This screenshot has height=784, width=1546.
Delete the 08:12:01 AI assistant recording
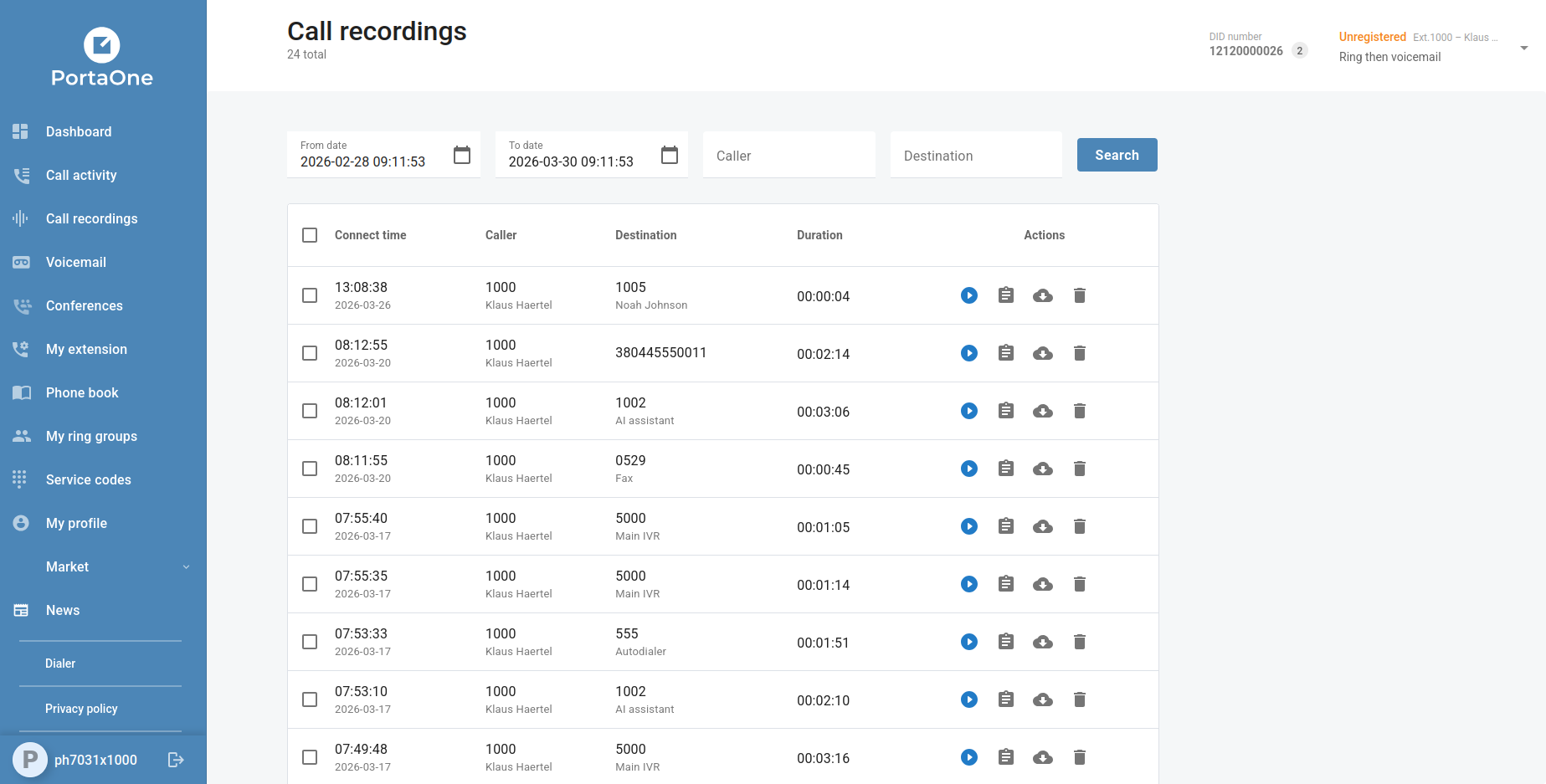click(x=1079, y=411)
